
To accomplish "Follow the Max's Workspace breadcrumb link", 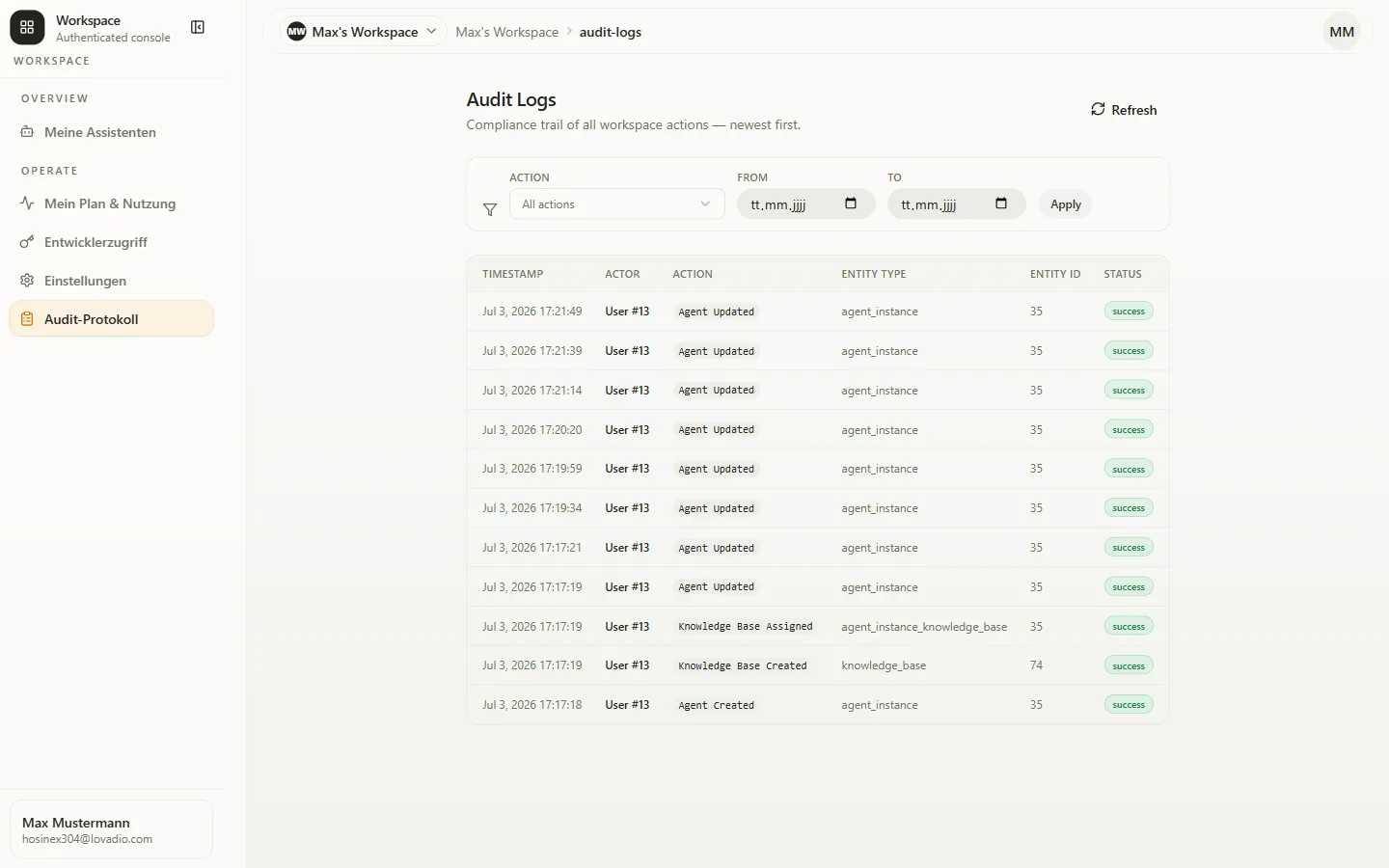I will [506, 32].
